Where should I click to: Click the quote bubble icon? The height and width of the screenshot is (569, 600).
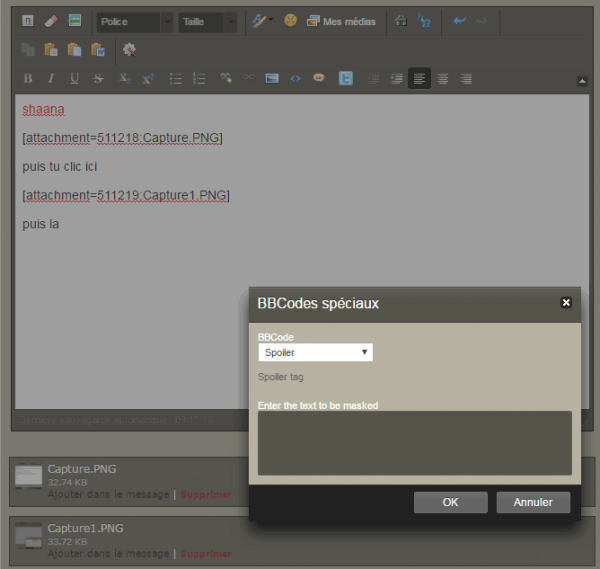coord(319,78)
